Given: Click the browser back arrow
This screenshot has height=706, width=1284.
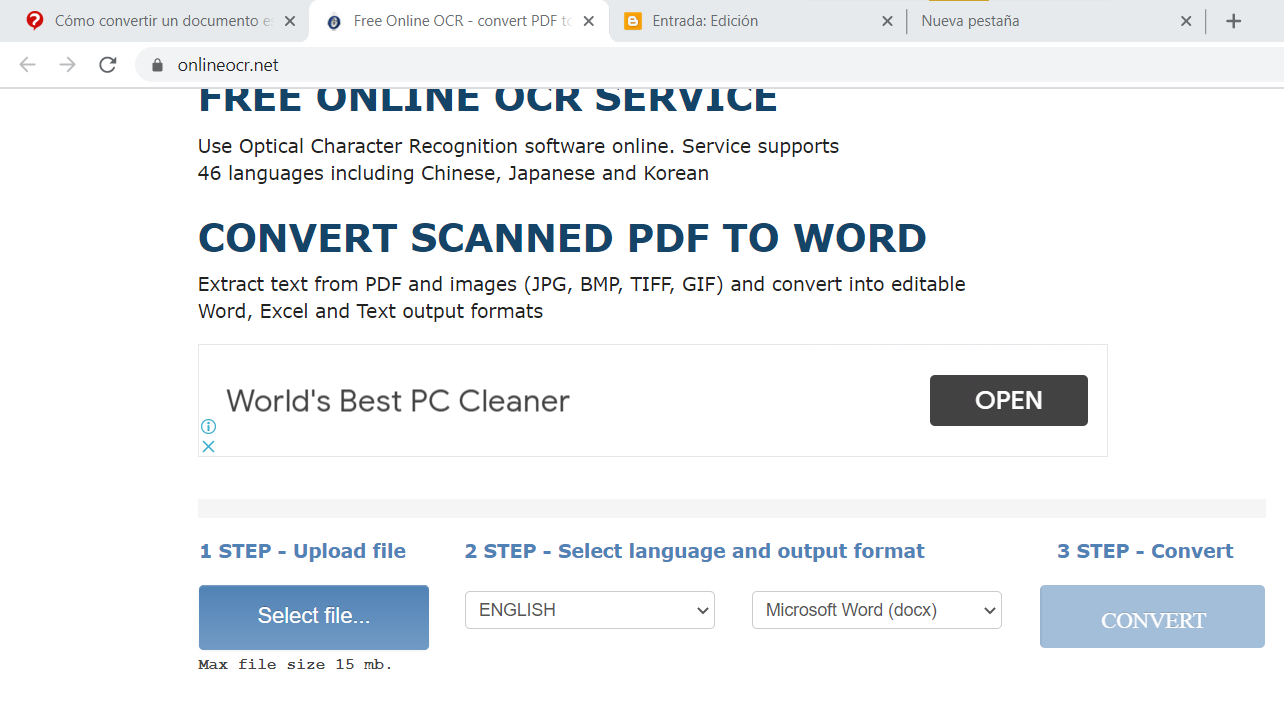Looking at the screenshot, I should pyautogui.click(x=27, y=65).
